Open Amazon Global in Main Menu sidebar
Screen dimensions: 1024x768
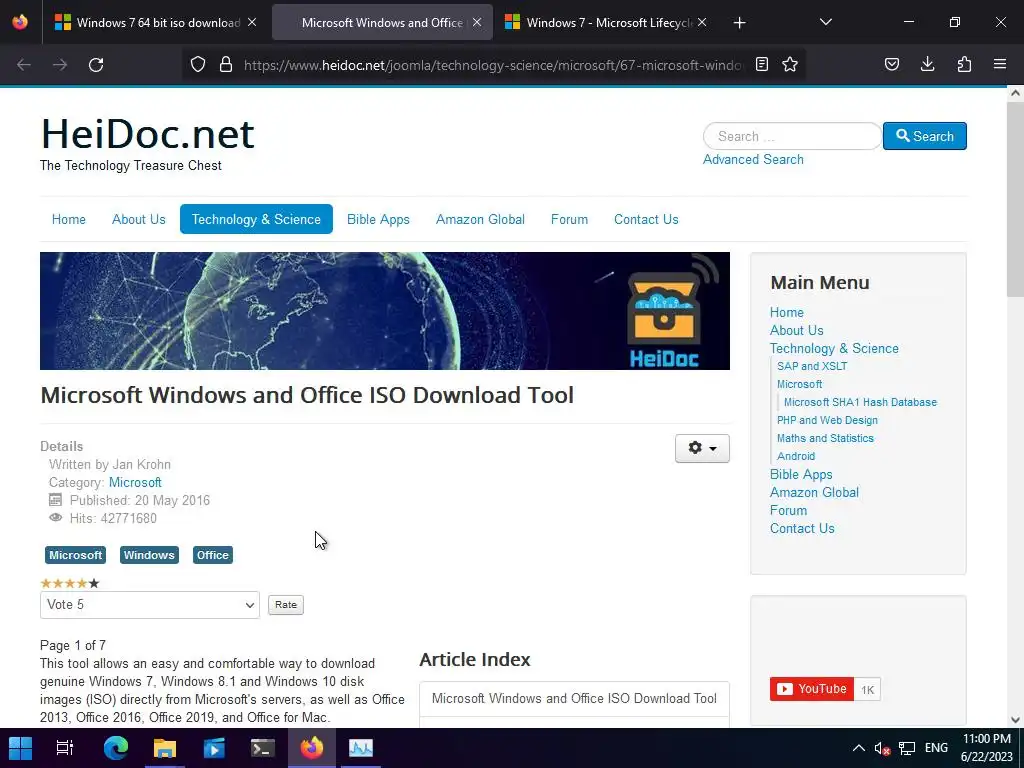[814, 492]
